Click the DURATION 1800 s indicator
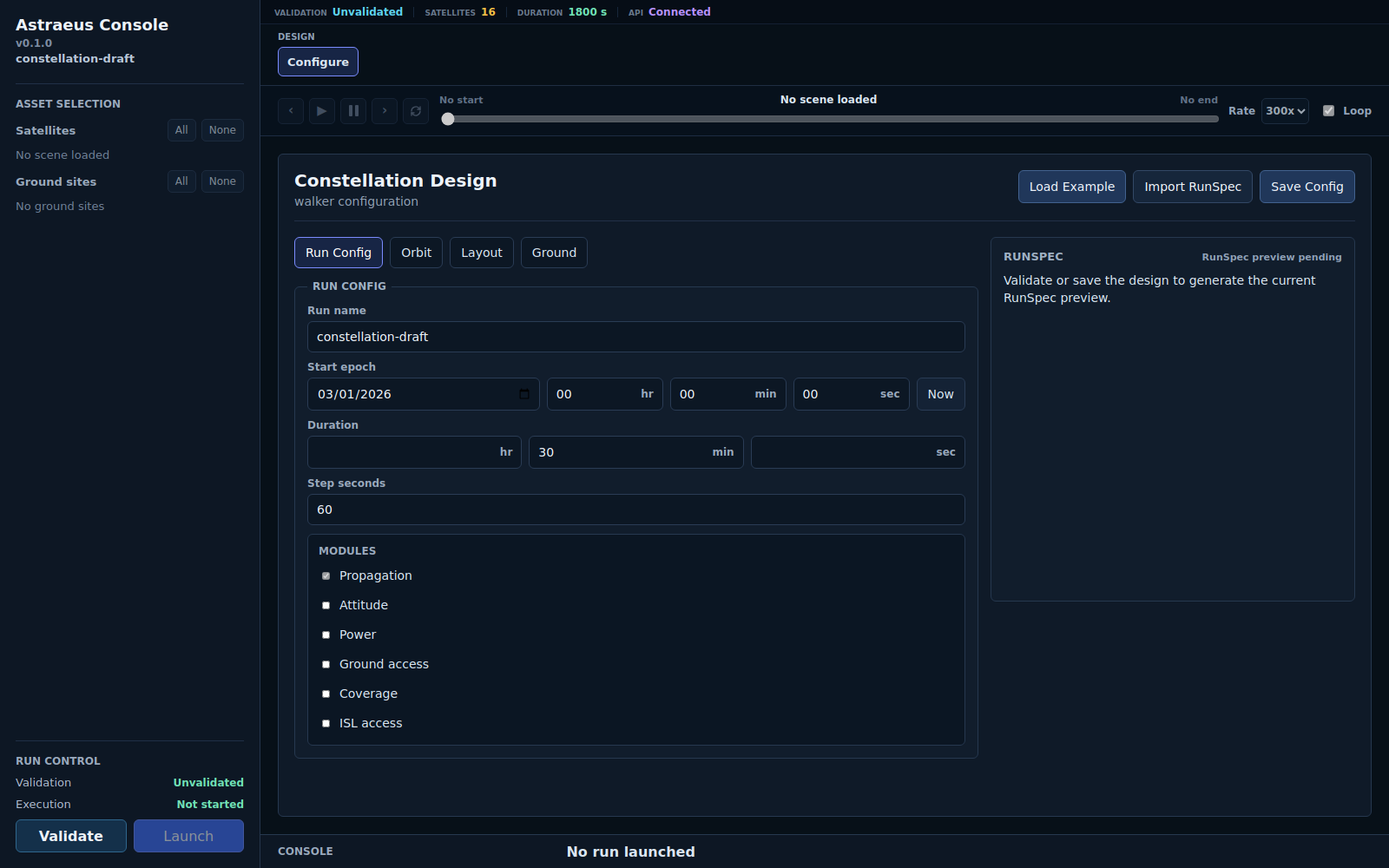1389x868 pixels. click(x=562, y=12)
